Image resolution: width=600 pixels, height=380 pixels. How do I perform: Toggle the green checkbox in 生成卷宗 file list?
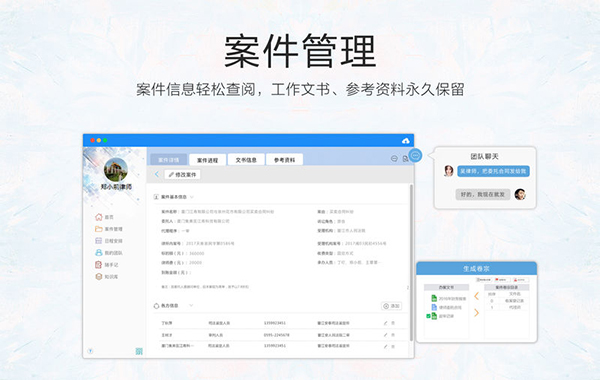coord(428,316)
